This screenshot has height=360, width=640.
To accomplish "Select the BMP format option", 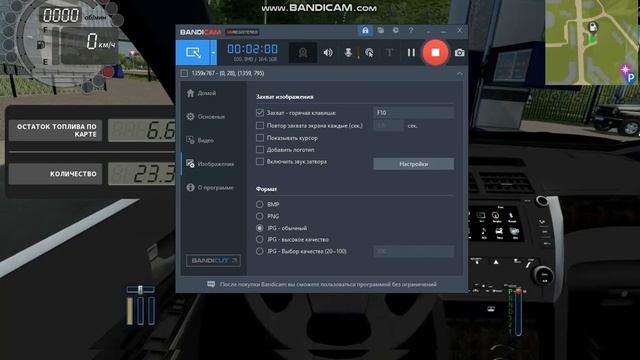I will tap(260, 204).
